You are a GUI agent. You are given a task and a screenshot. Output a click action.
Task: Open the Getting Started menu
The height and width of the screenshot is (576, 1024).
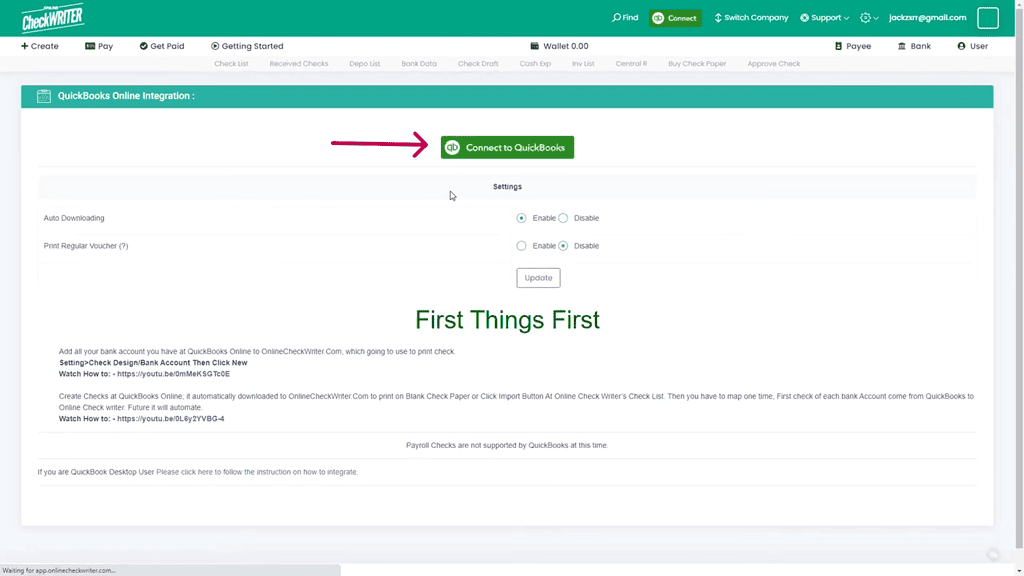[x=247, y=46]
